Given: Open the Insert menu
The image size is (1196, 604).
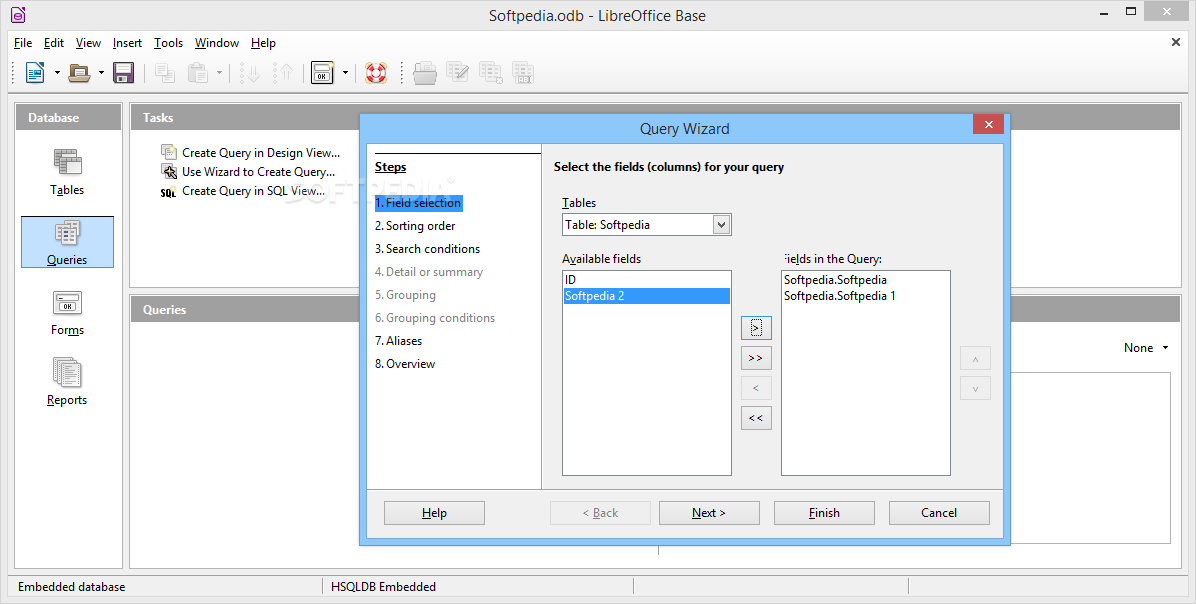Looking at the screenshot, I should [127, 43].
